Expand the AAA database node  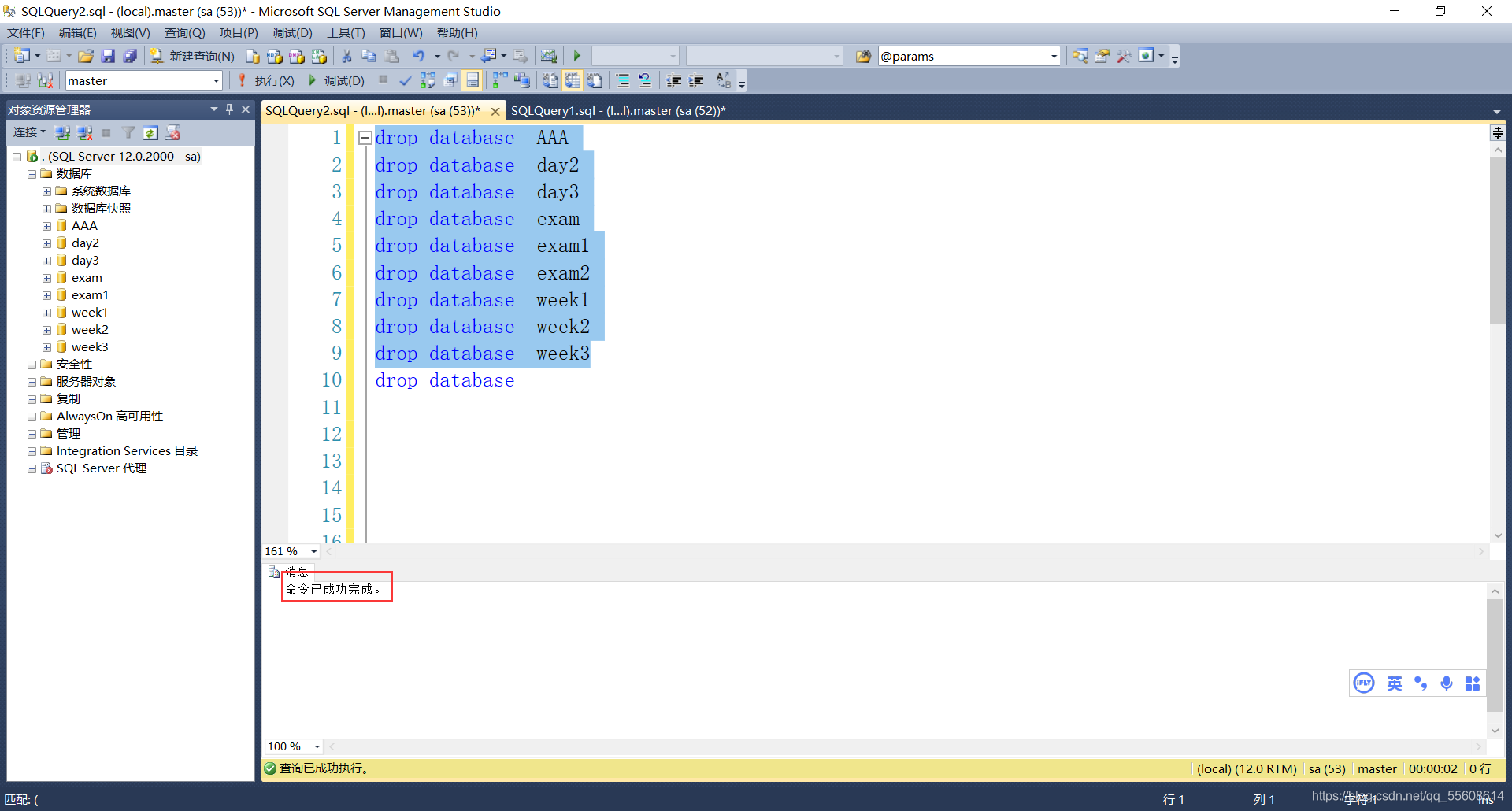pyautogui.click(x=46, y=226)
